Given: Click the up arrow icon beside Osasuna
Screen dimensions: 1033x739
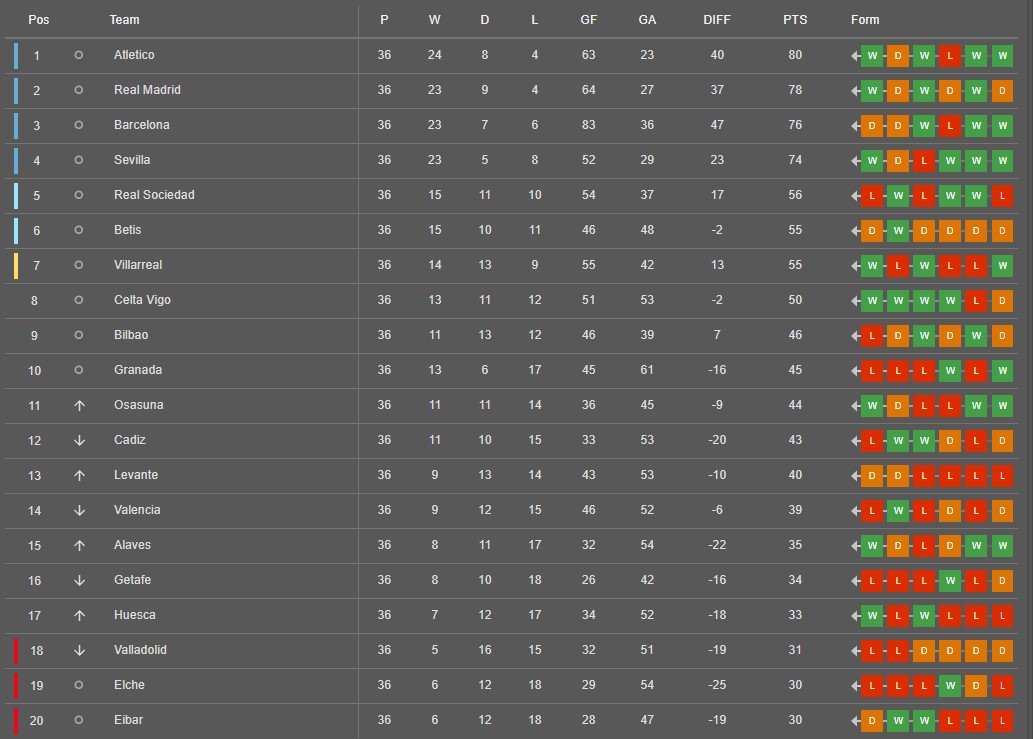Looking at the screenshot, I should (79, 406).
